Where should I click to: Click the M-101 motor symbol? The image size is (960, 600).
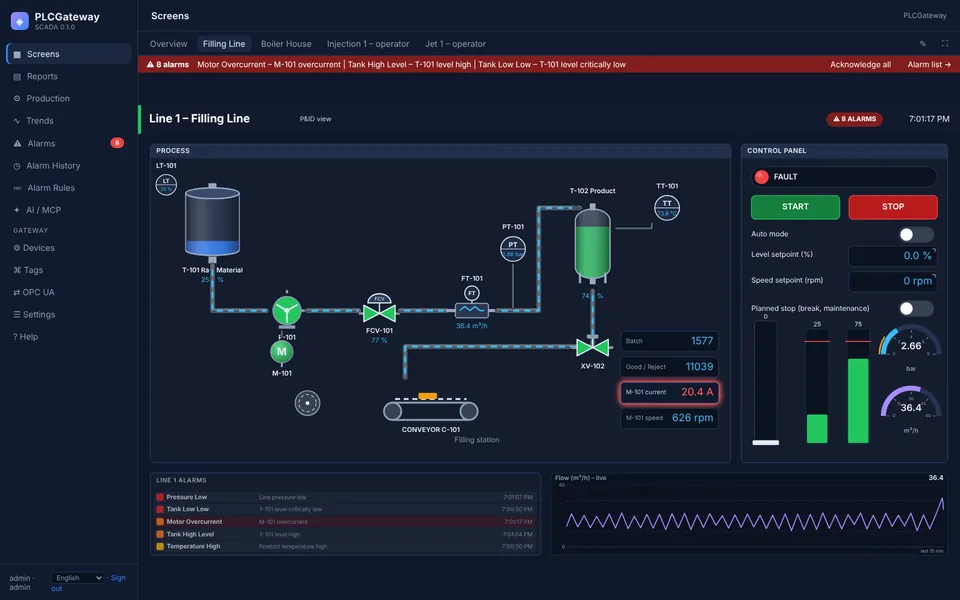click(282, 352)
